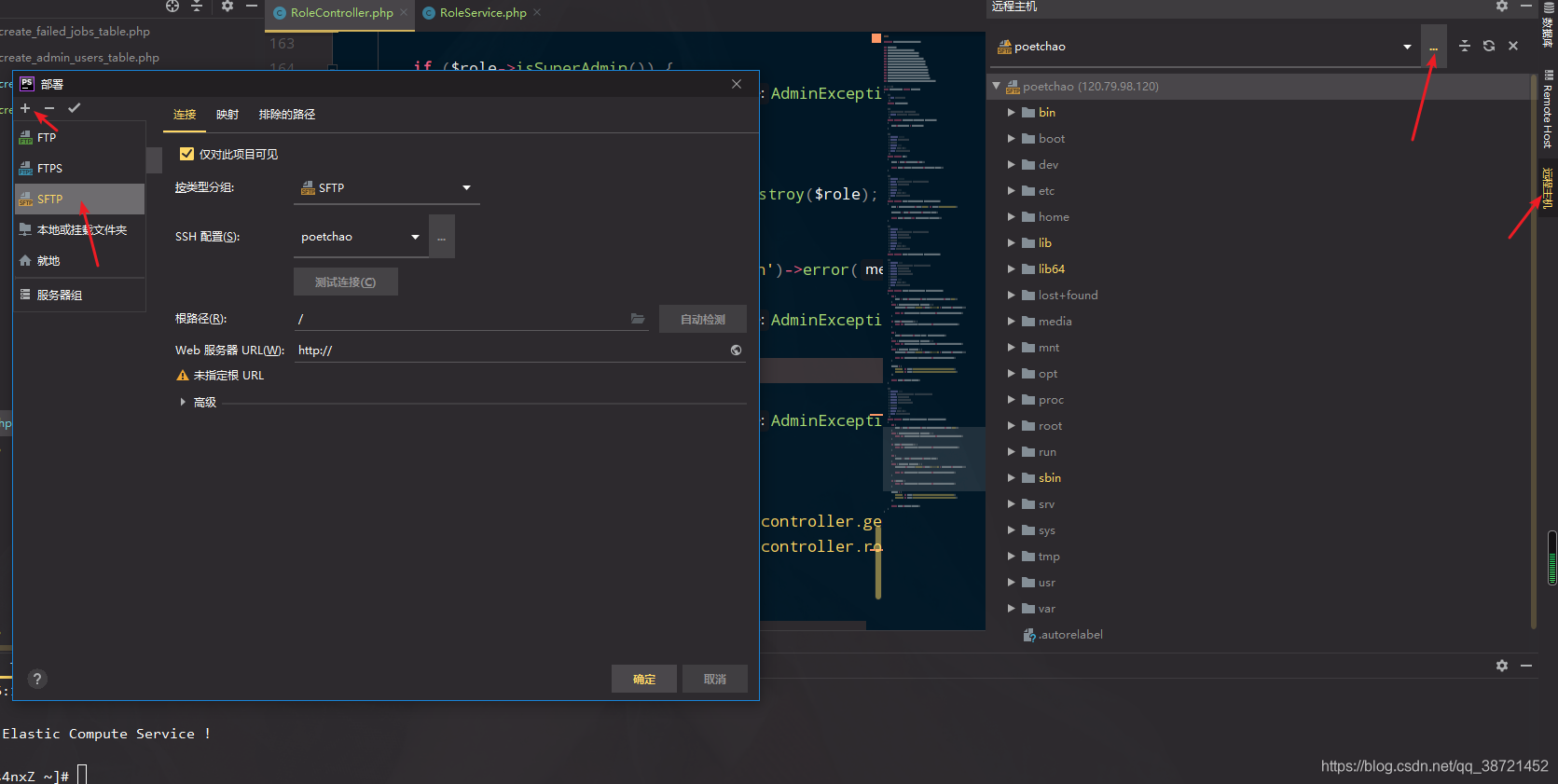Screen dimensions: 1558x784
Task: Collapse the poetchao server root node
Action: pyautogui.click(x=996, y=86)
